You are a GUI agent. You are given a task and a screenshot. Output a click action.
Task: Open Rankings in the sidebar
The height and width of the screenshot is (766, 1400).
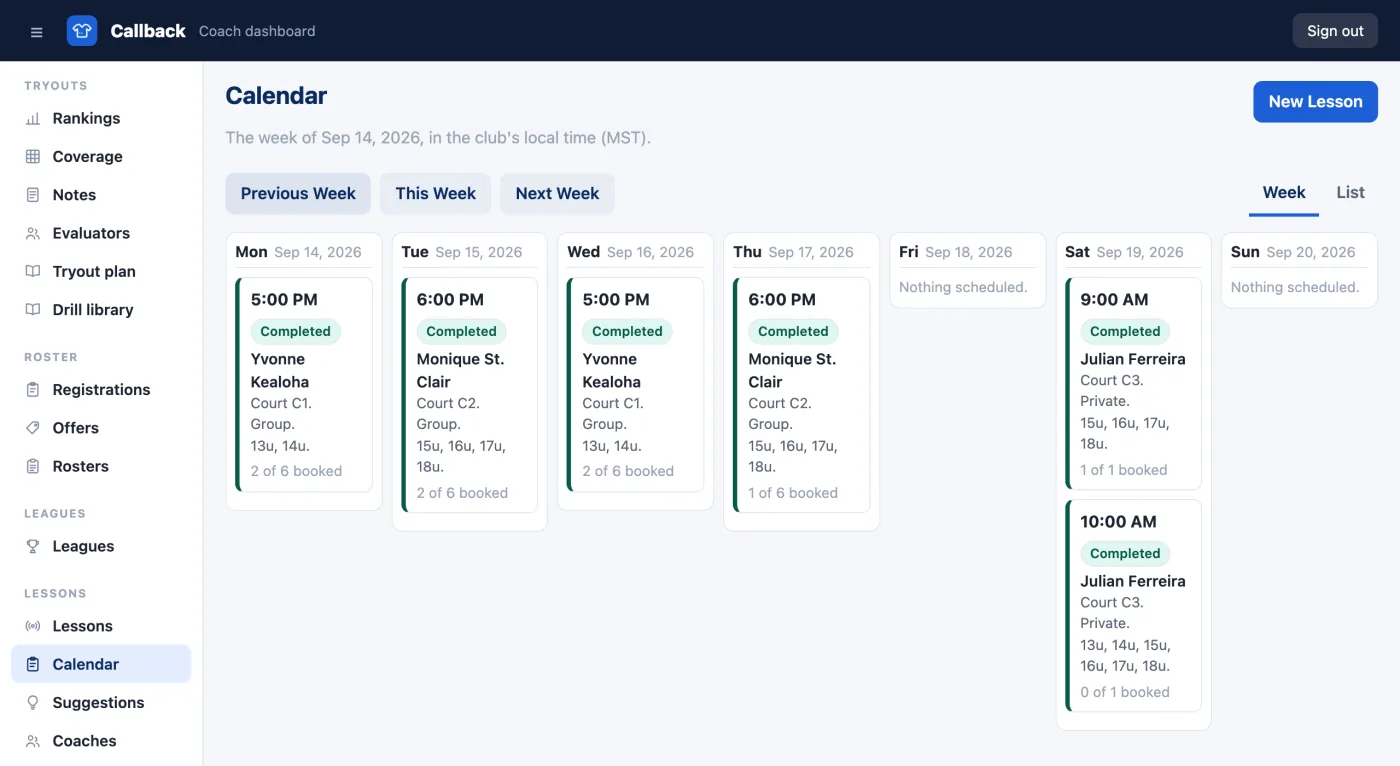[x=101, y=118]
